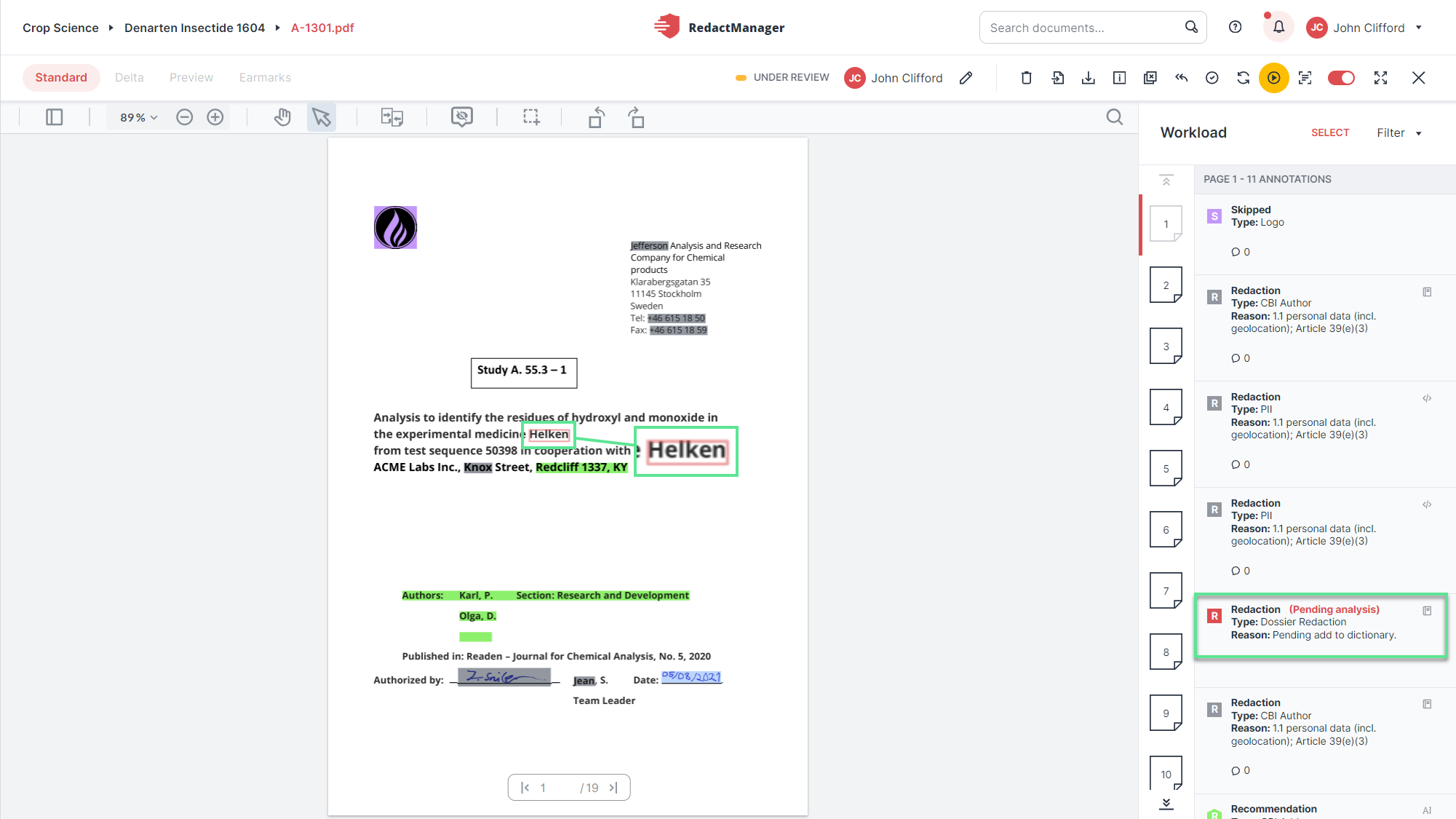
Task: Select the hand pan tool
Action: click(x=282, y=117)
